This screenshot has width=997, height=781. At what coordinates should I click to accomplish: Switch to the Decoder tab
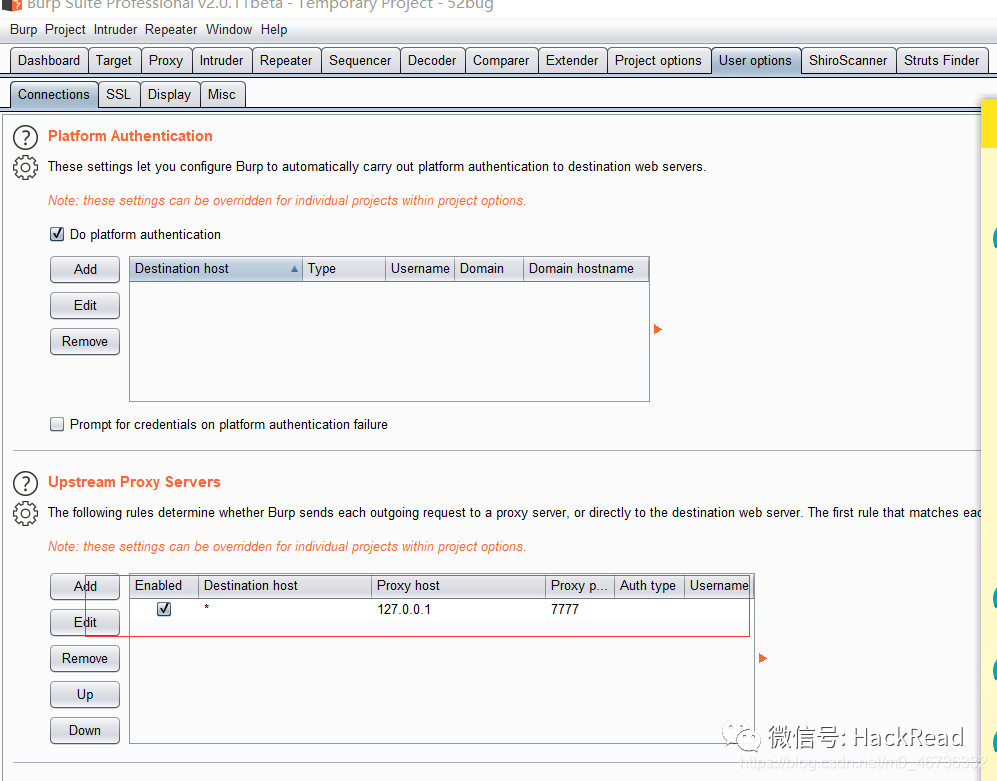432,60
